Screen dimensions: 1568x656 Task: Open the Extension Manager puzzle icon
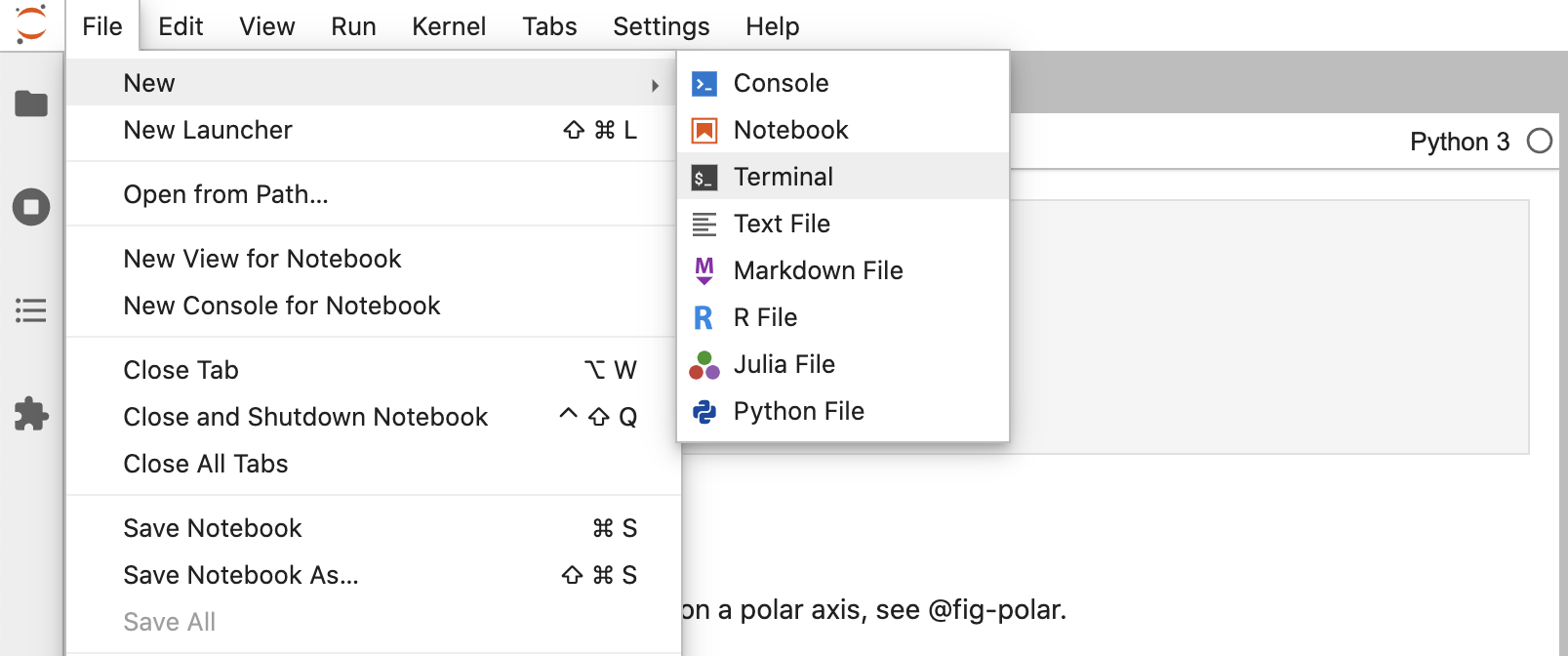pyautogui.click(x=31, y=414)
